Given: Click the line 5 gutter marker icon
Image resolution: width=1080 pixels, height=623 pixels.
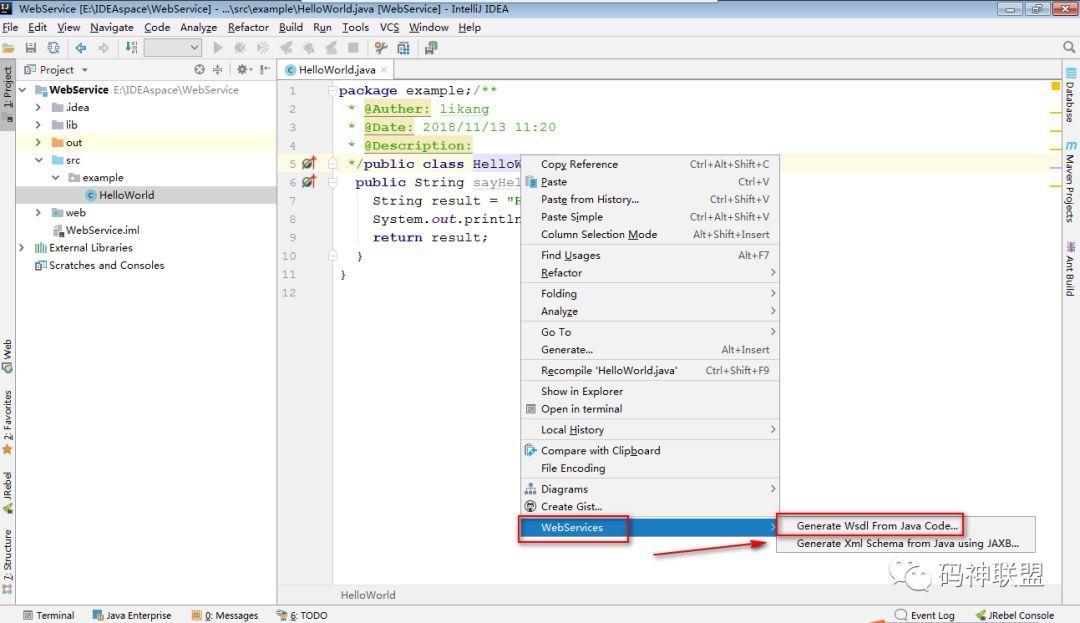Looking at the screenshot, I should click(309, 163).
